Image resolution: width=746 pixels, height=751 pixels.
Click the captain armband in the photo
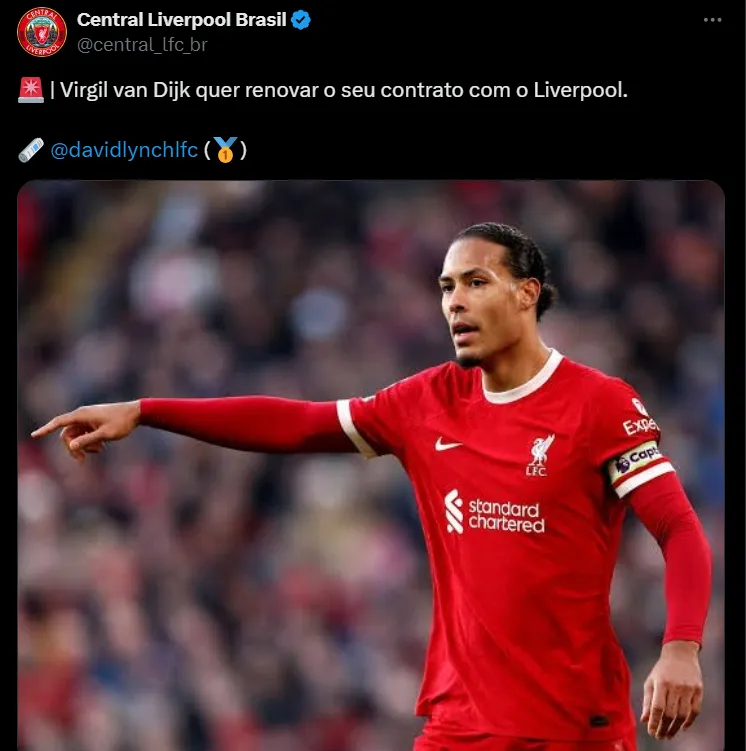(x=639, y=467)
